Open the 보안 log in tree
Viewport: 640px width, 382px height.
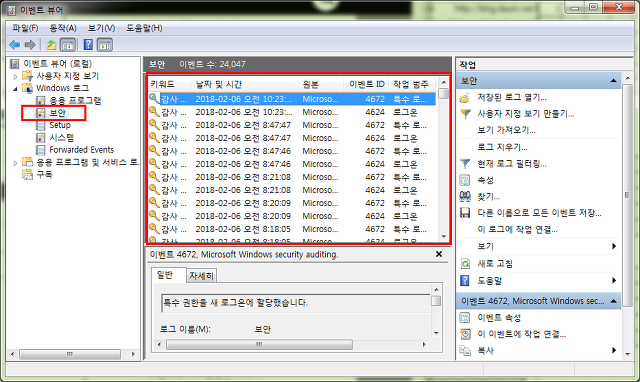pos(57,113)
